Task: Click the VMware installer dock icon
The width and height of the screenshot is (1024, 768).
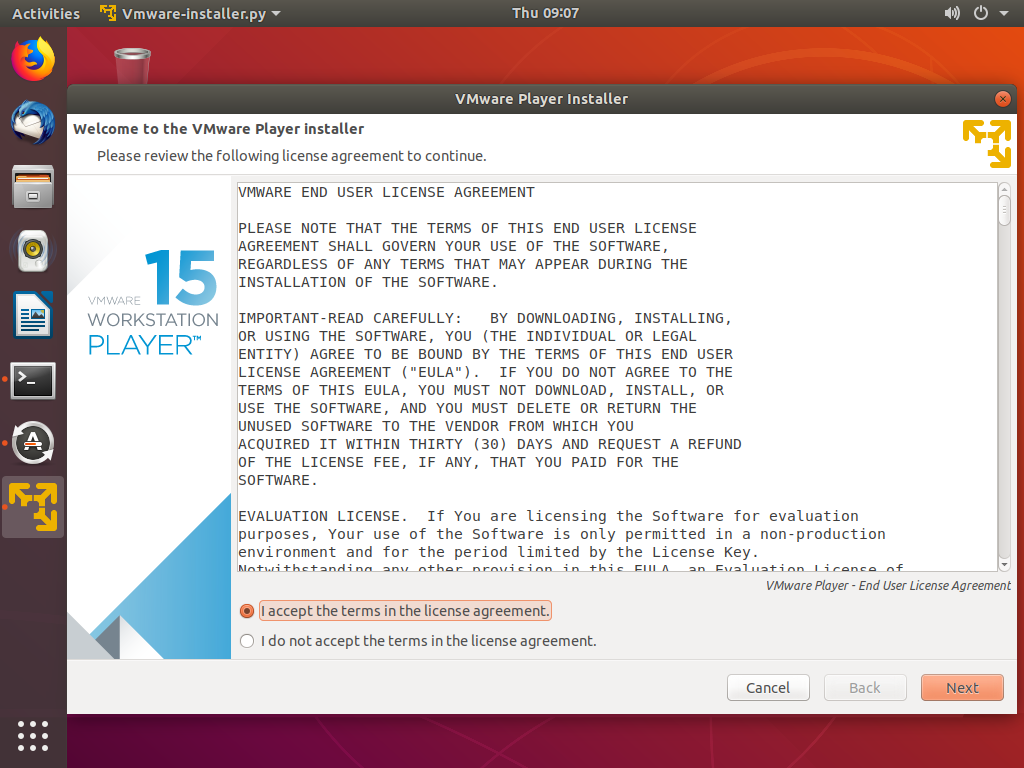Action: pos(33,507)
